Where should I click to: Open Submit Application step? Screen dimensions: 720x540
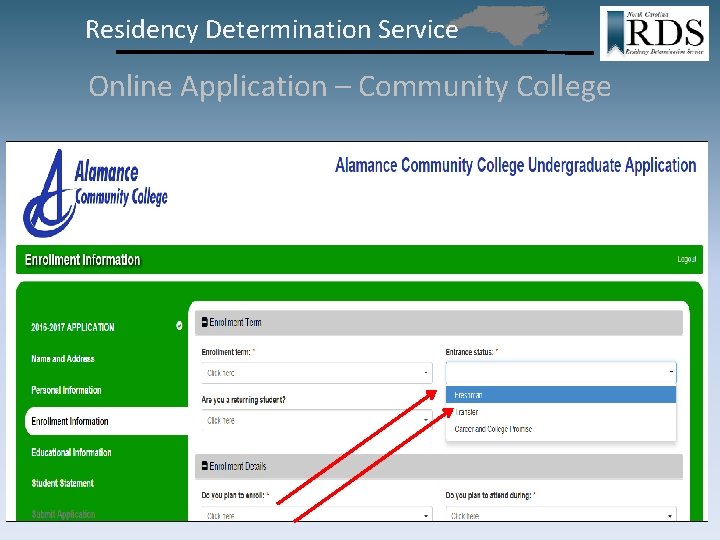click(x=63, y=514)
